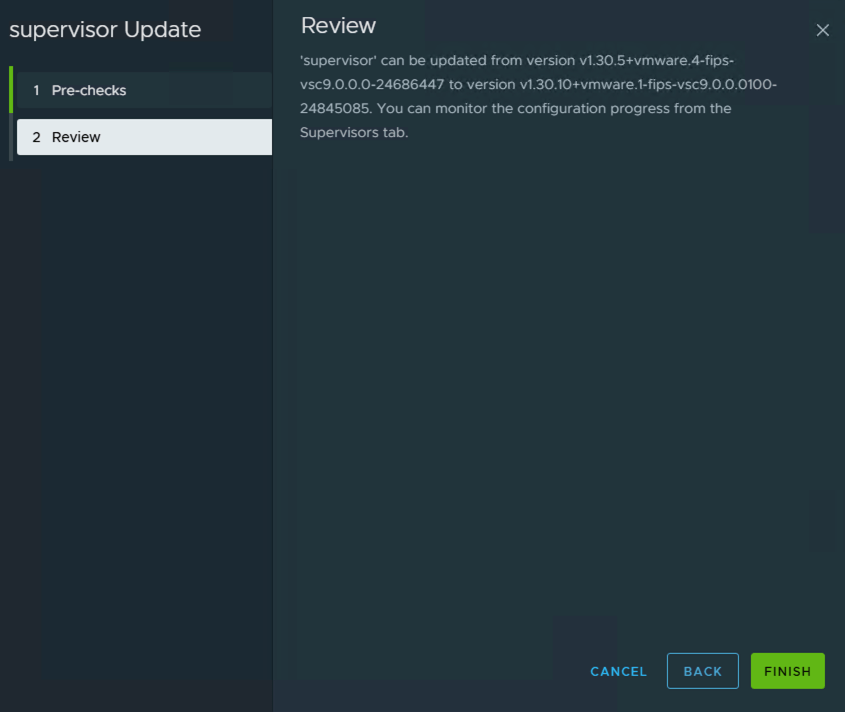Click the Review page heading

coord(338,26)
